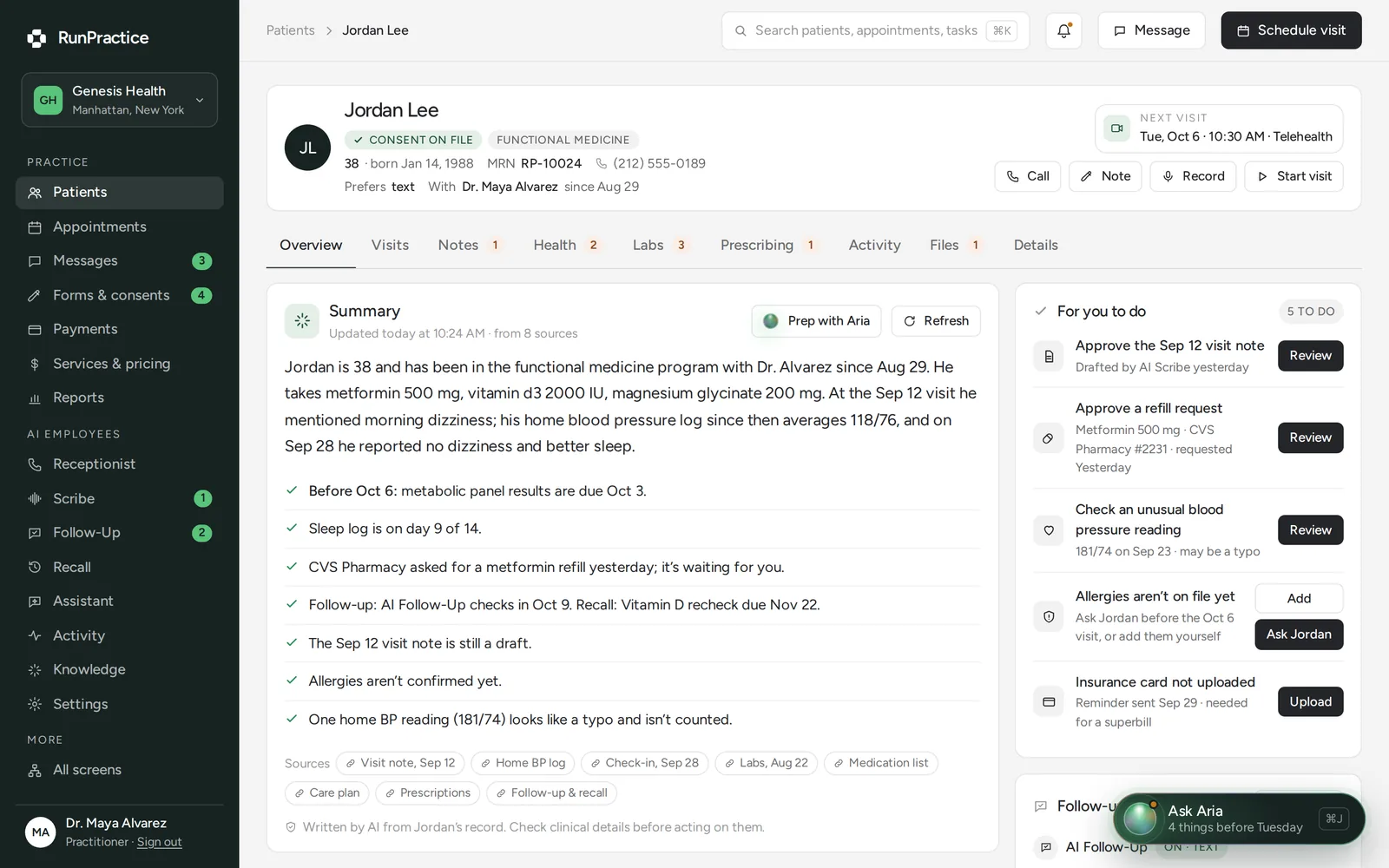Expand the Genesis Health practice switcher
The width and height of the screenshot is (1389, 868).
tap(119, 100)
